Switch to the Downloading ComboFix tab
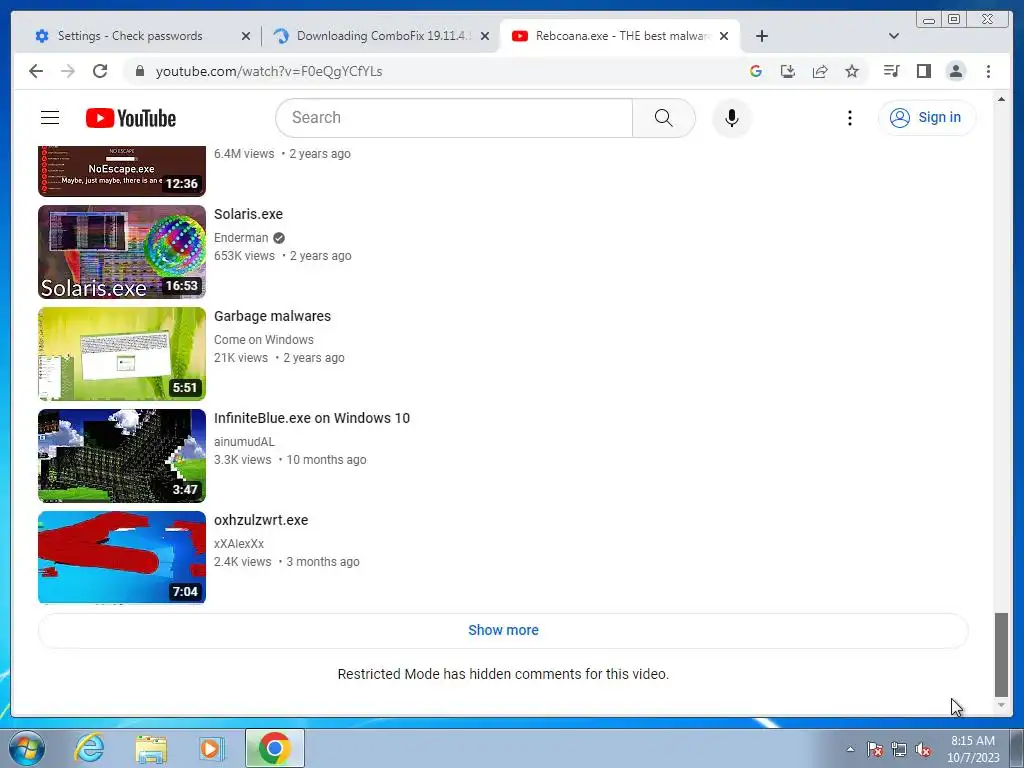Image resolution: width=1024 pixels, height=768 pixels. pos(381,36)
